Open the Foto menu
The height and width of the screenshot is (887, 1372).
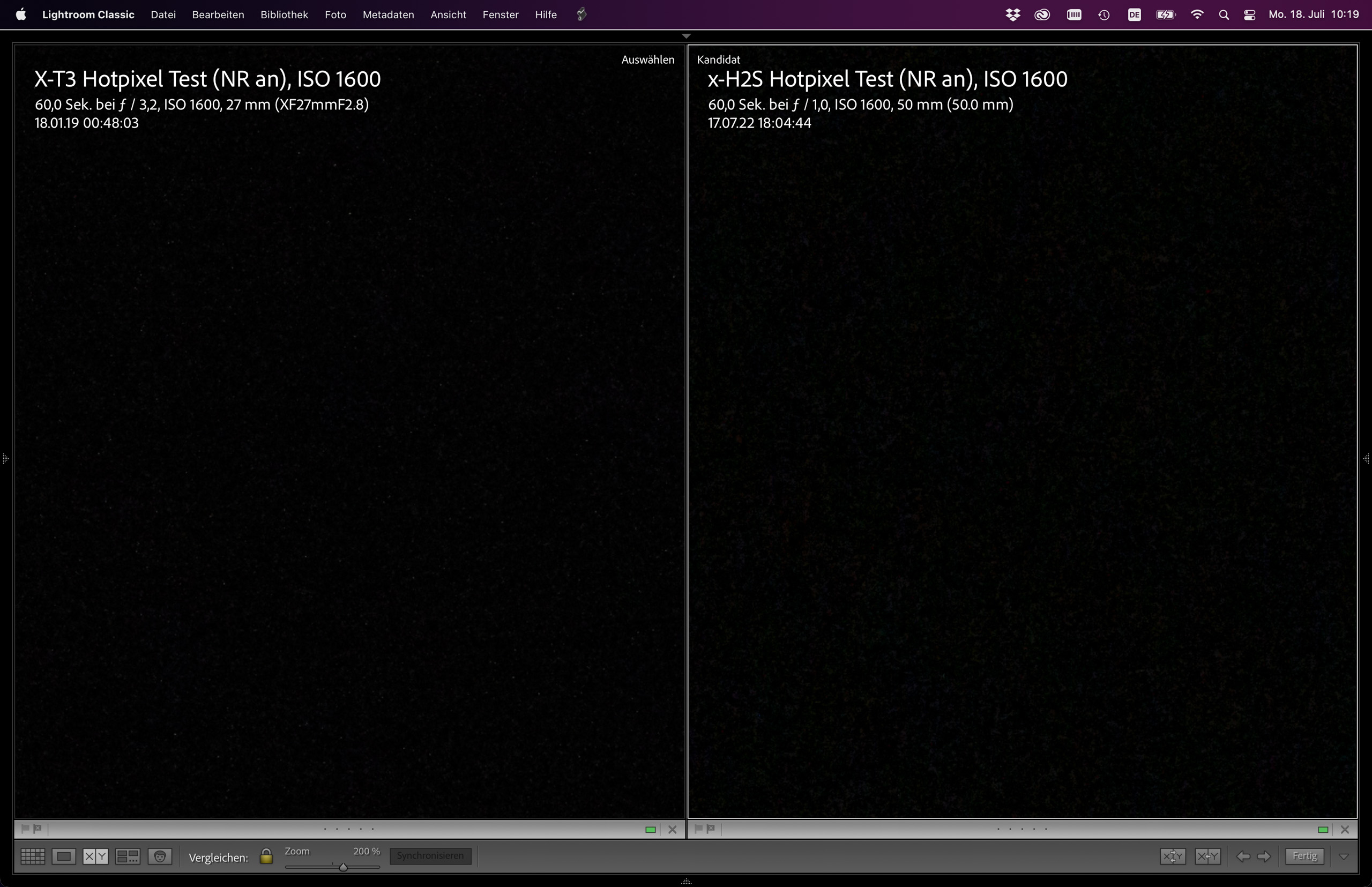[x=335, y=14]
